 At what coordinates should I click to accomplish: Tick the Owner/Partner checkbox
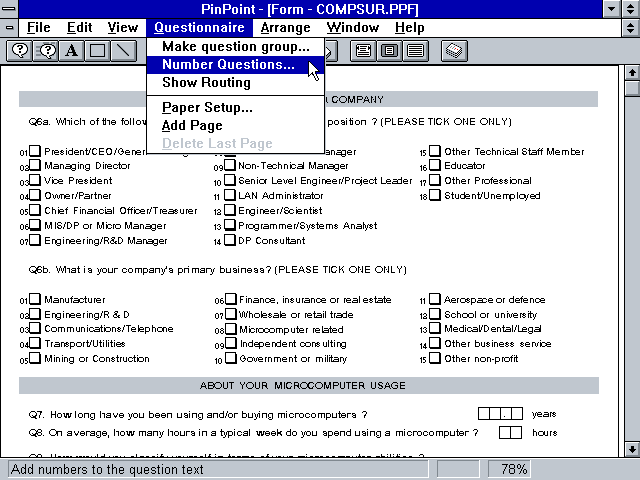[x=35, y=195]
